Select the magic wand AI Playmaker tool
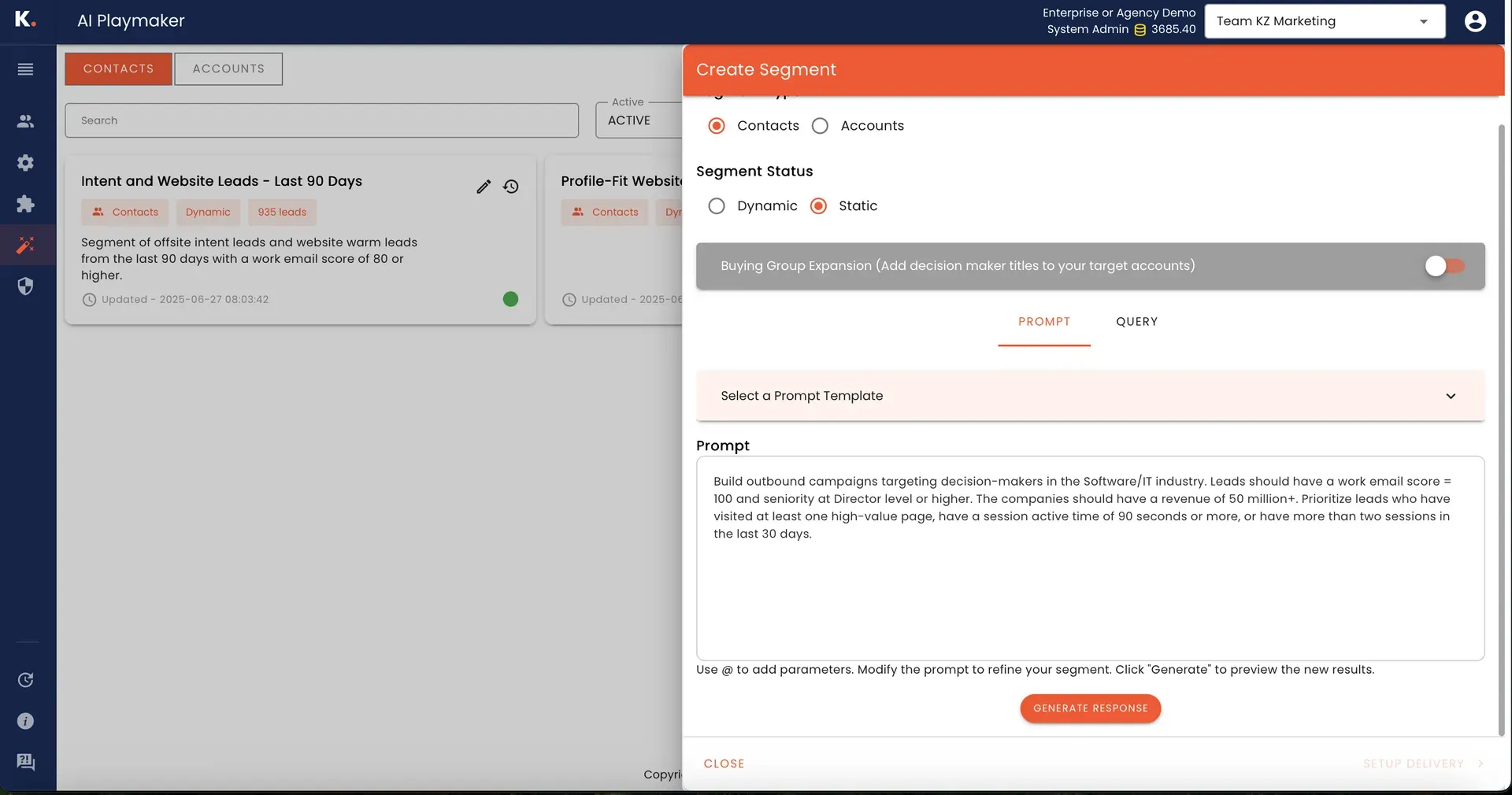 [x=25, y=245]
